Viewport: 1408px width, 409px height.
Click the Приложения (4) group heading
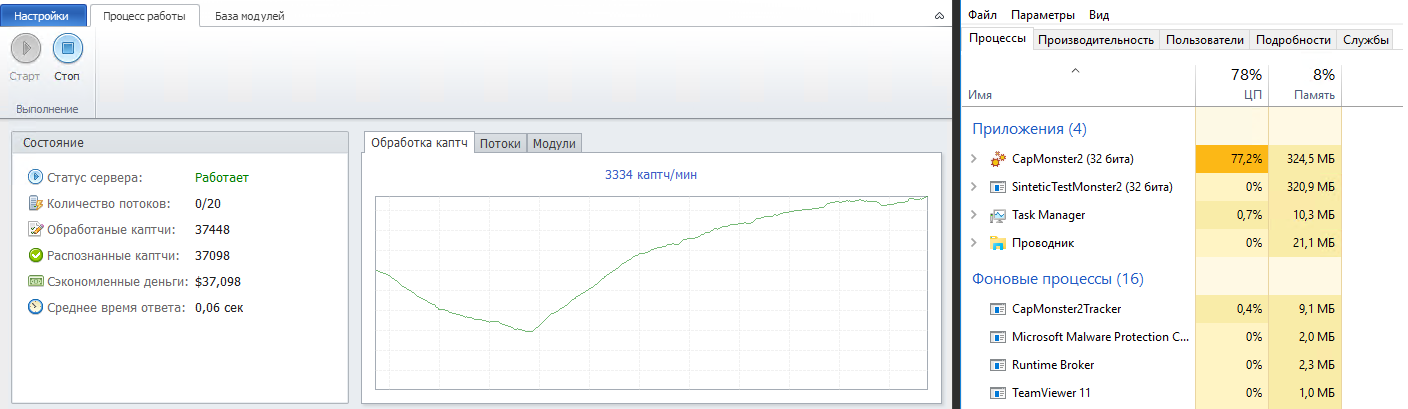tap(1029, 129)
